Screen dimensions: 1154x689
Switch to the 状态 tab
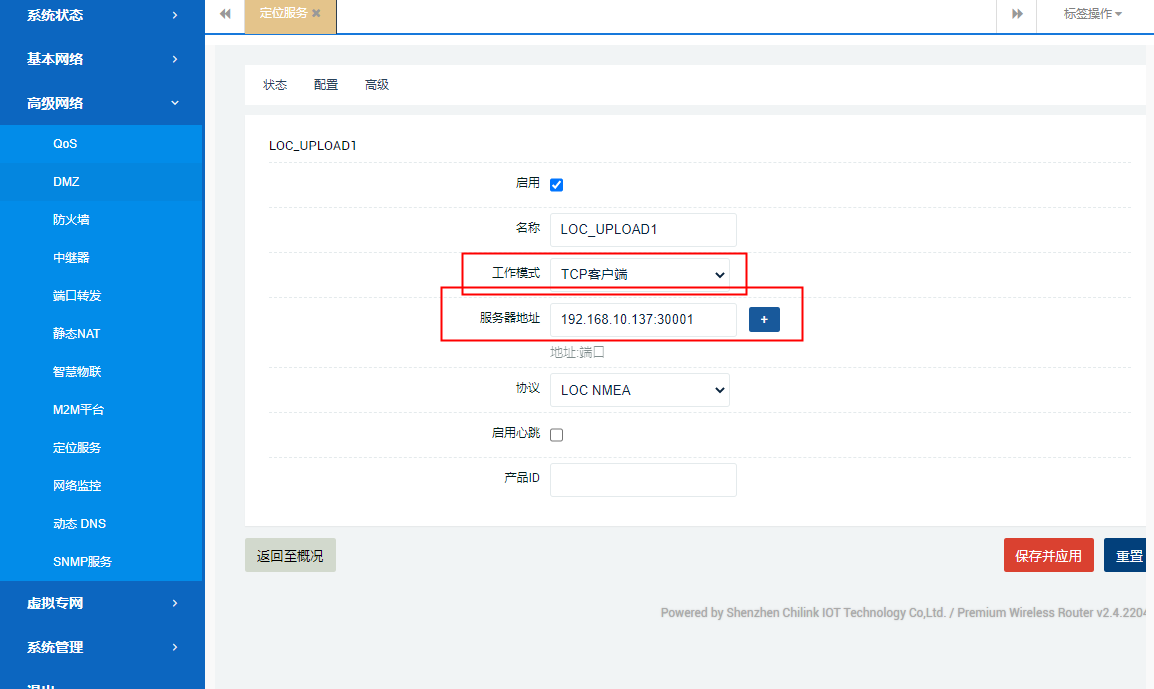pos(275,85)
